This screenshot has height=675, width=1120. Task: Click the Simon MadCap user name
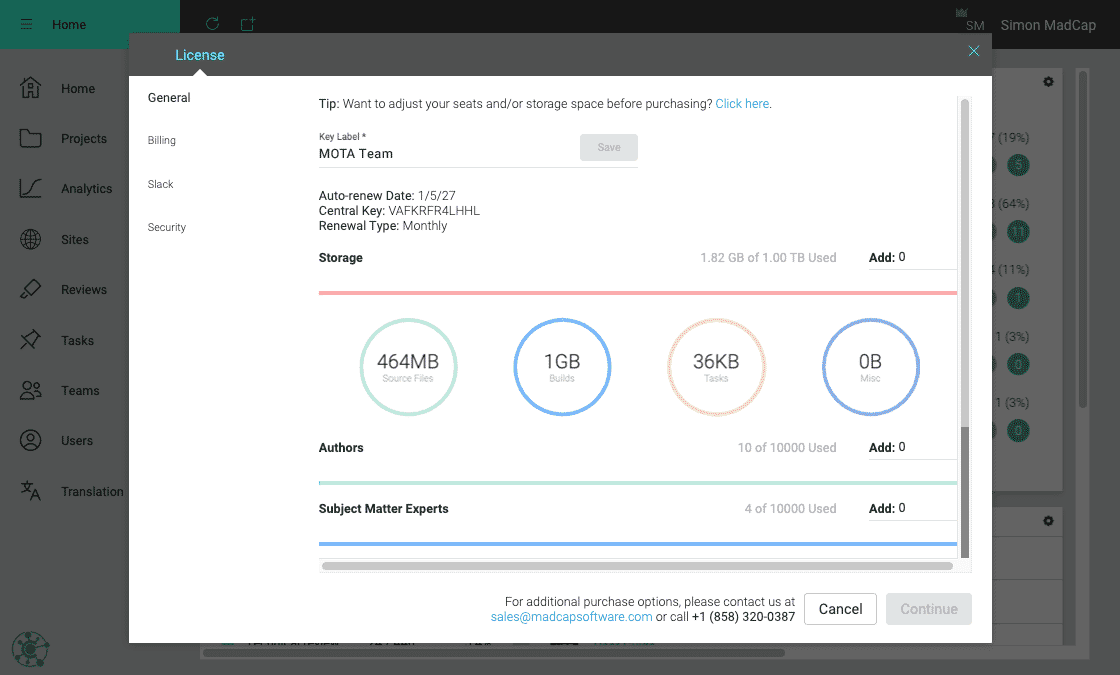(1048, 25)
